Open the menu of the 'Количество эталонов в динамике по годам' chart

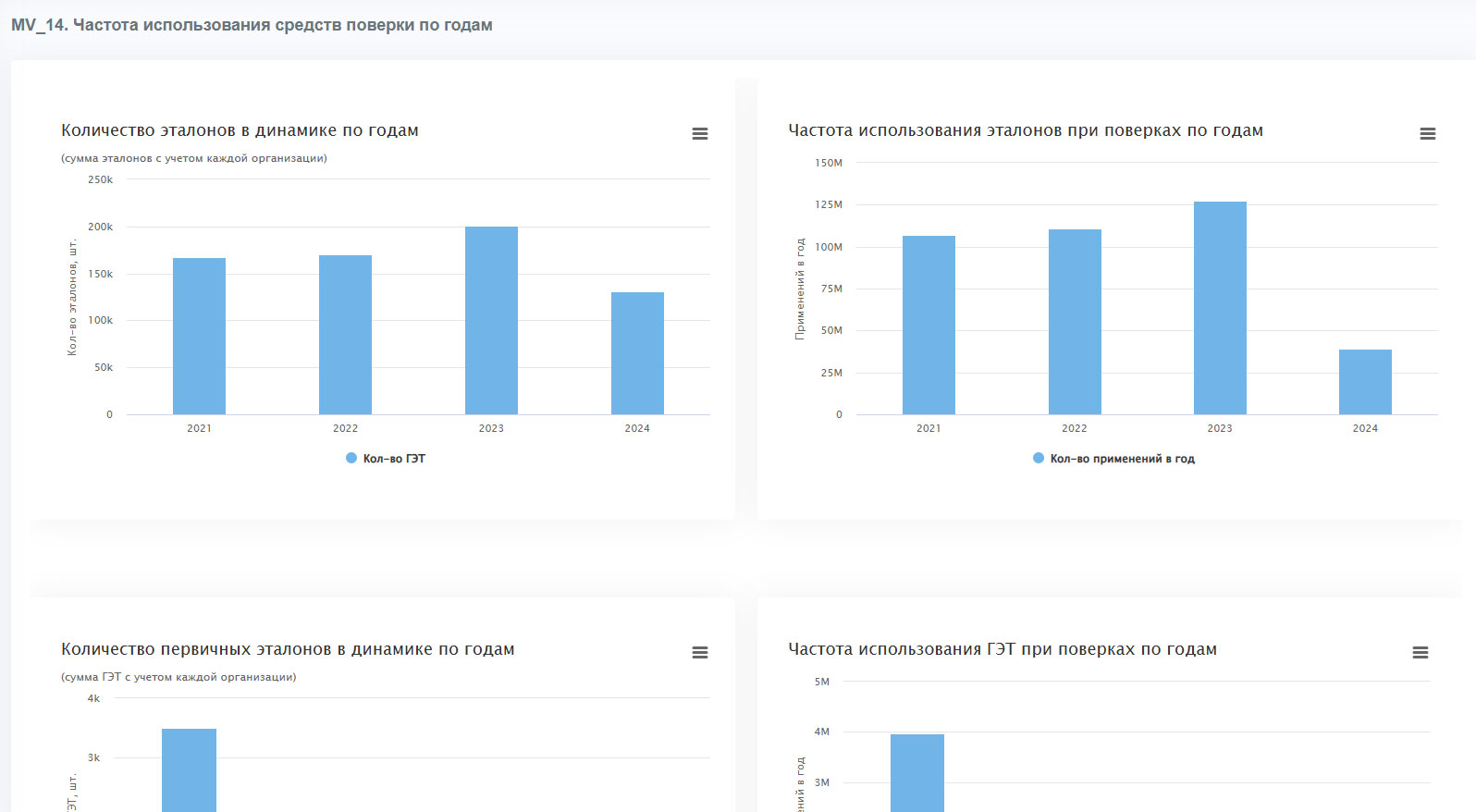point(700,134)
